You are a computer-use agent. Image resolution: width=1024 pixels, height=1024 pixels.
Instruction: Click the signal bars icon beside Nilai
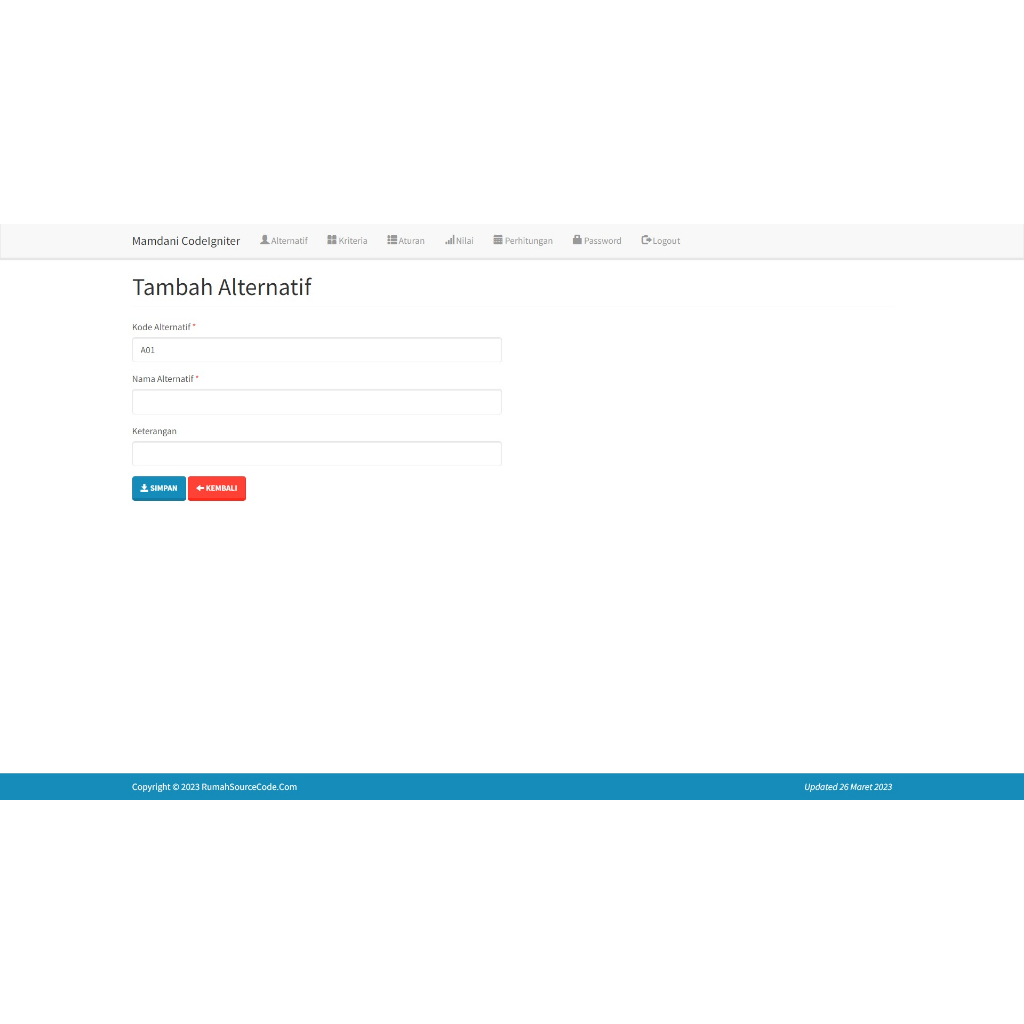(x=450, y=240)
